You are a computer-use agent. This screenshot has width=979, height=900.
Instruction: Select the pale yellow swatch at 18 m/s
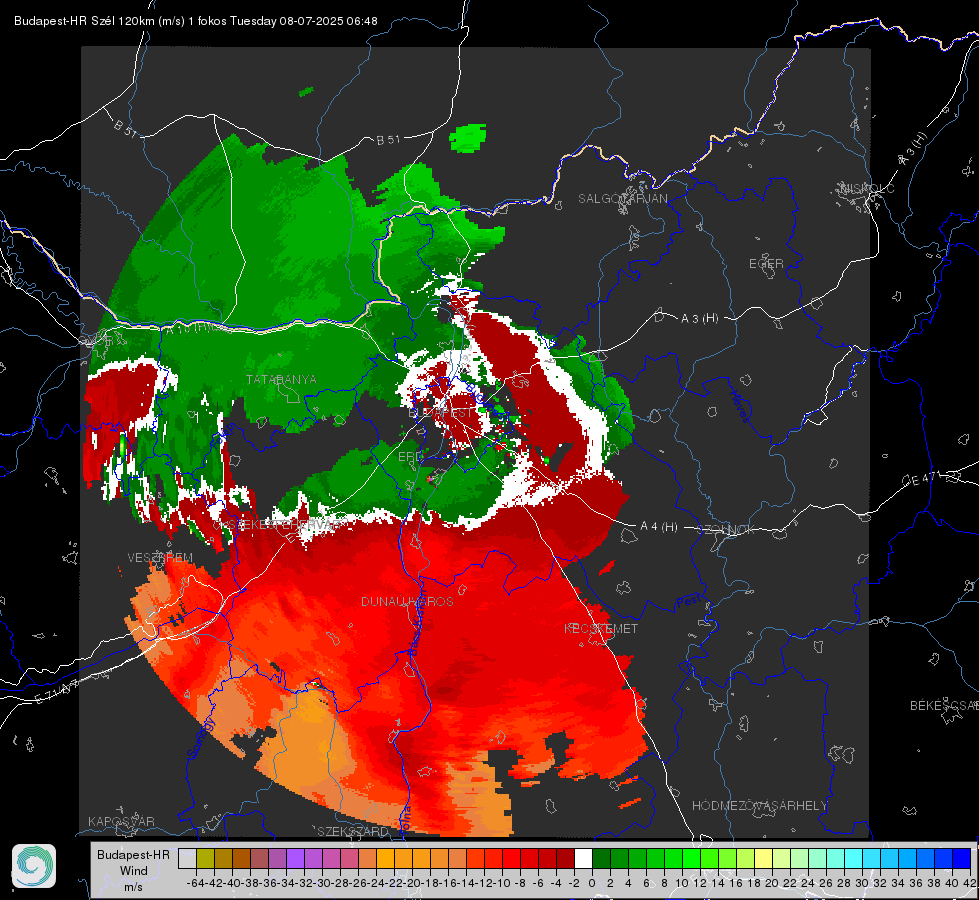coord(764,858)
